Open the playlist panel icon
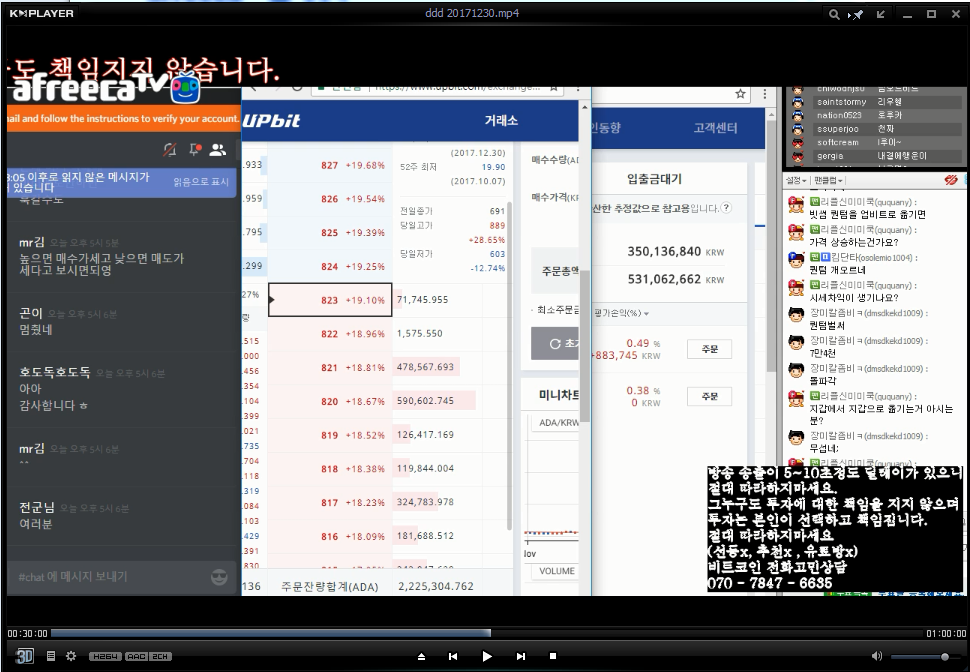The width and height of the screenshot is (970, 672). pos(51,656)
